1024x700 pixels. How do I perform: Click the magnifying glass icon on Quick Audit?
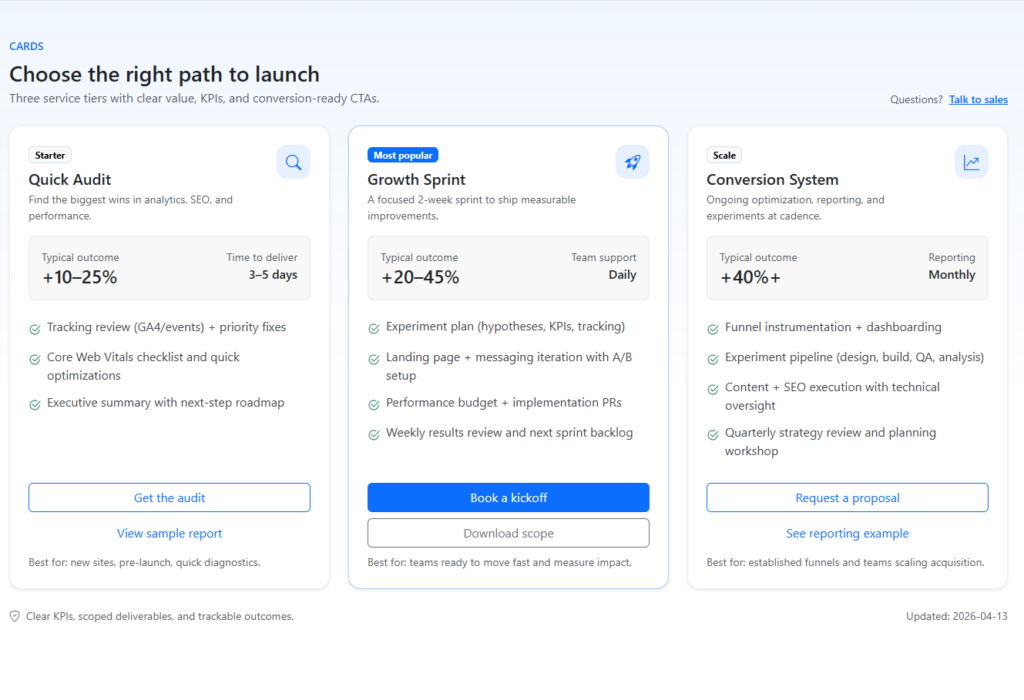[293, 162]
